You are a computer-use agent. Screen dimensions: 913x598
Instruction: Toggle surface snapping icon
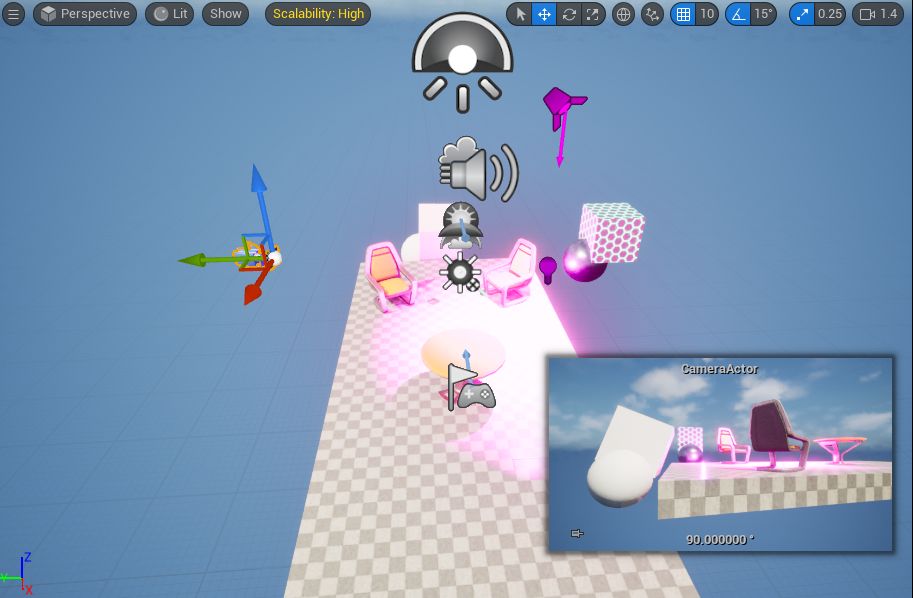point(652,14)
